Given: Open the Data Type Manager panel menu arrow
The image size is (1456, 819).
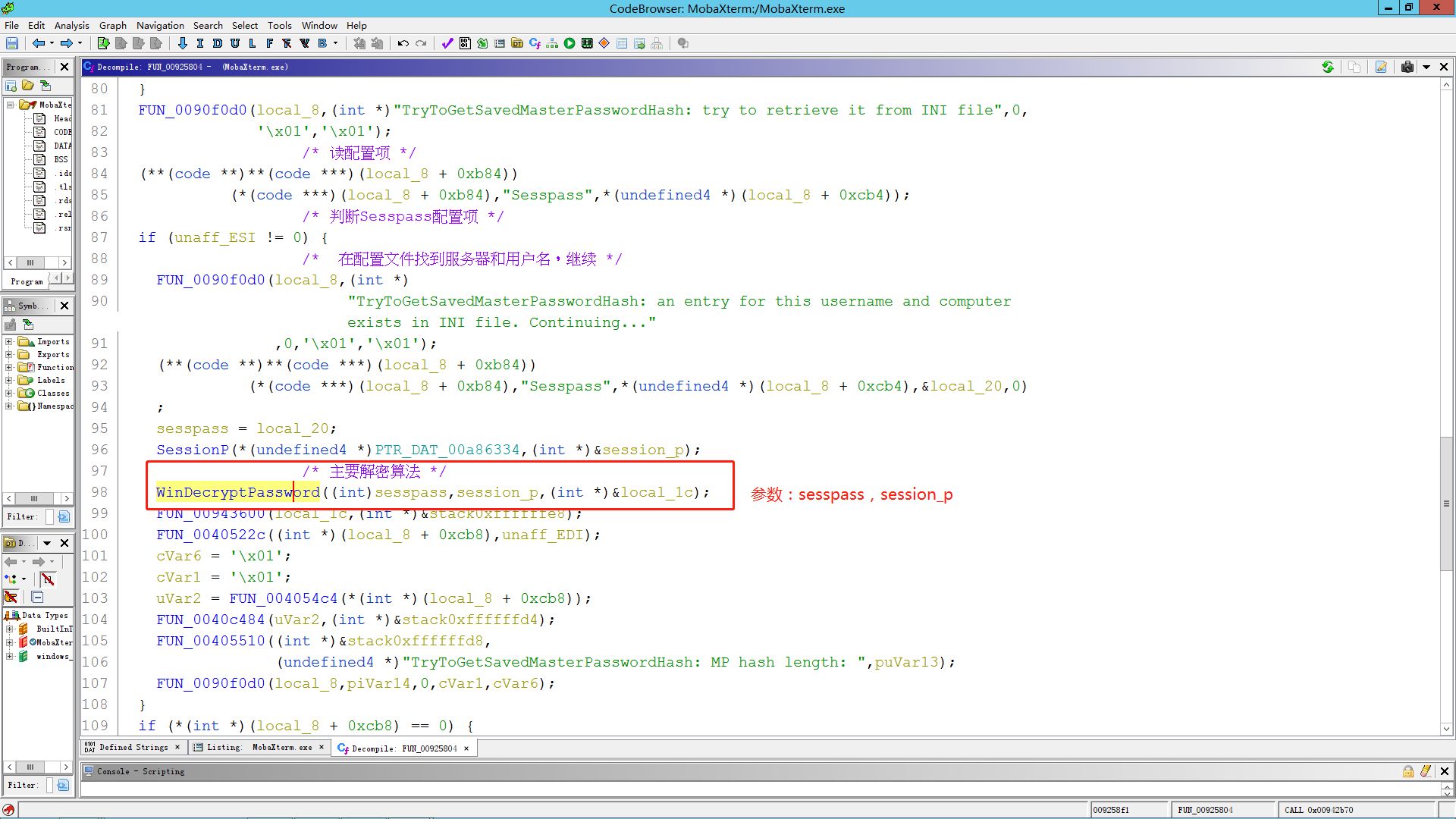Looking at the screenshot, I should point(47,543).
